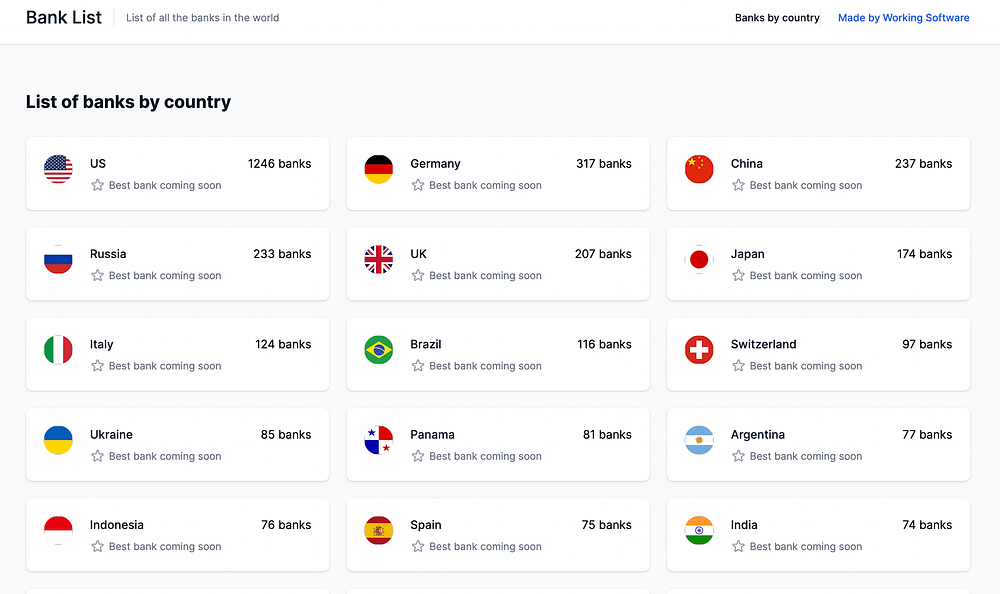1000x594 pixels.
Task: Click the China flag icon
Action: (x=699, y=169)
